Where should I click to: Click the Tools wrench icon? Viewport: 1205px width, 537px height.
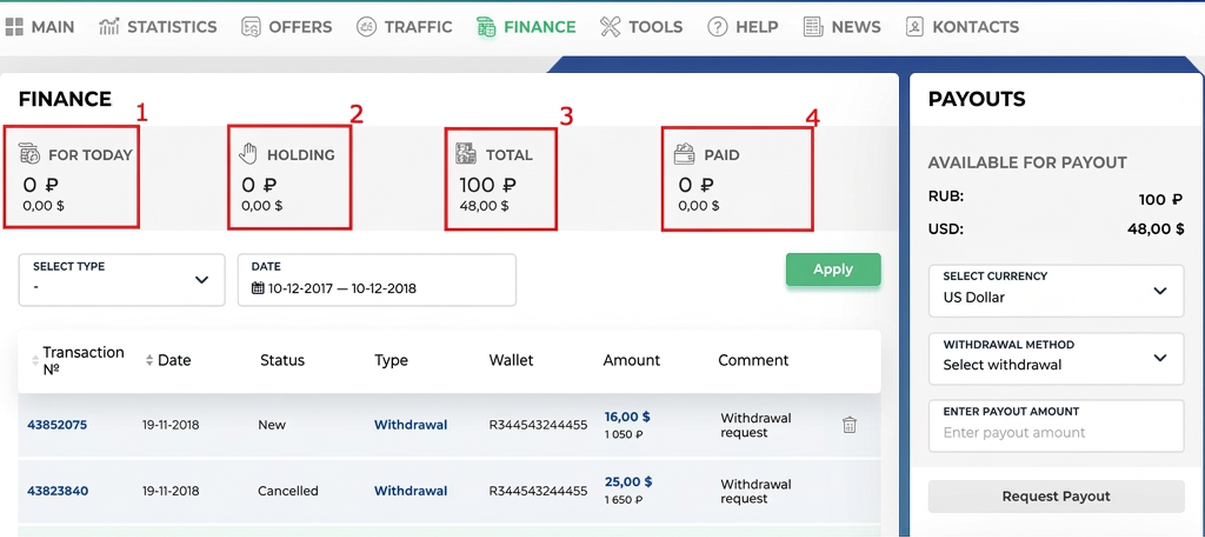tap(610, 27)
